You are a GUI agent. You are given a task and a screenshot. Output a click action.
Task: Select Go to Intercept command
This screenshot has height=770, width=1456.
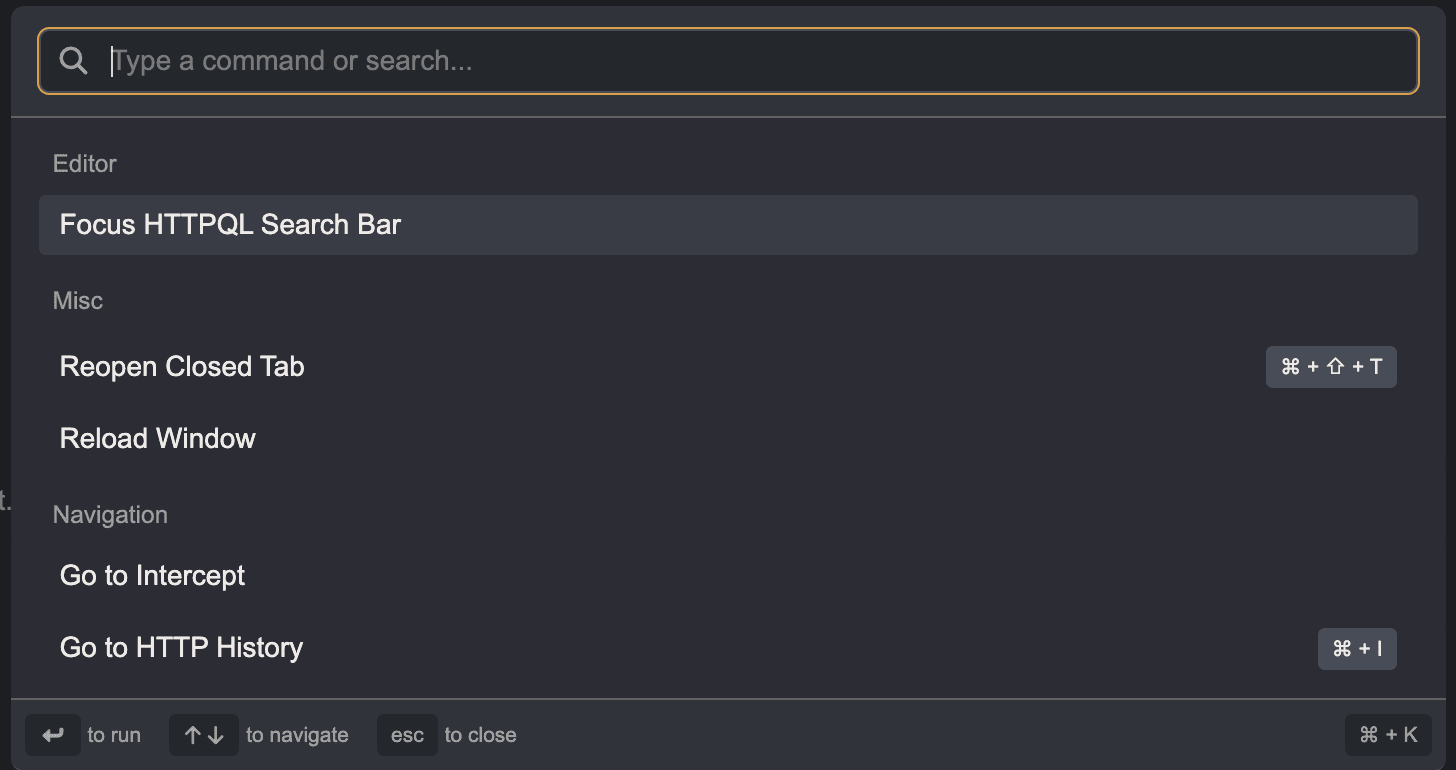(728, 576)
